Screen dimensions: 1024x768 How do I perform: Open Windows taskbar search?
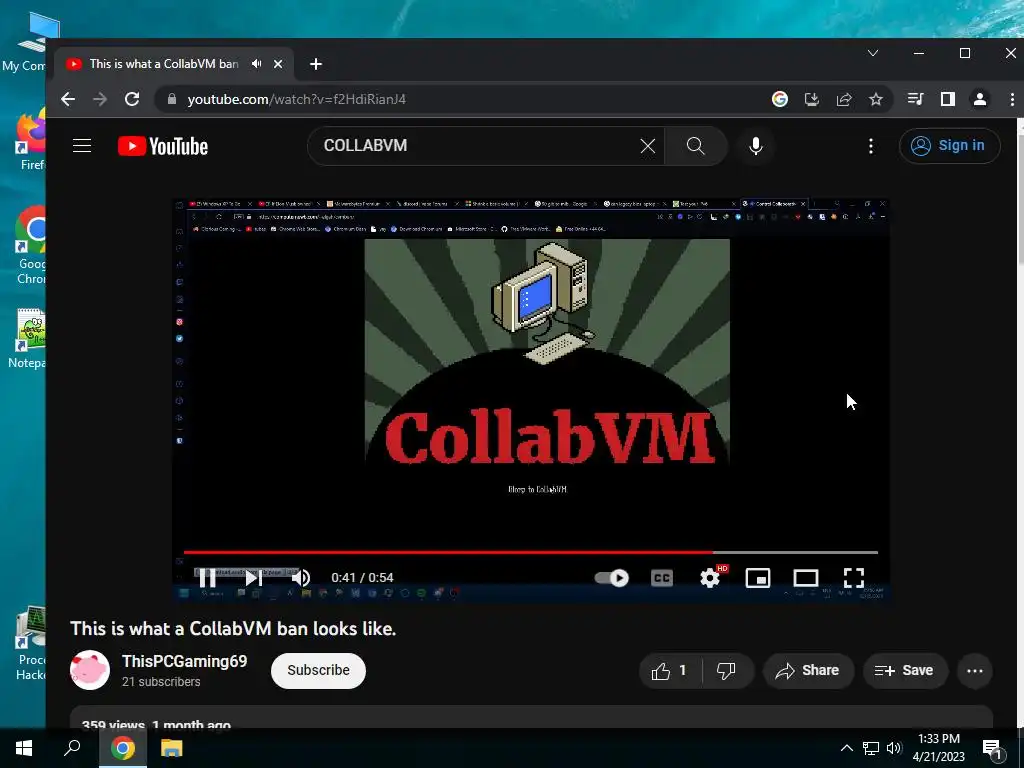pyautogui.click(x=72, y=748)
